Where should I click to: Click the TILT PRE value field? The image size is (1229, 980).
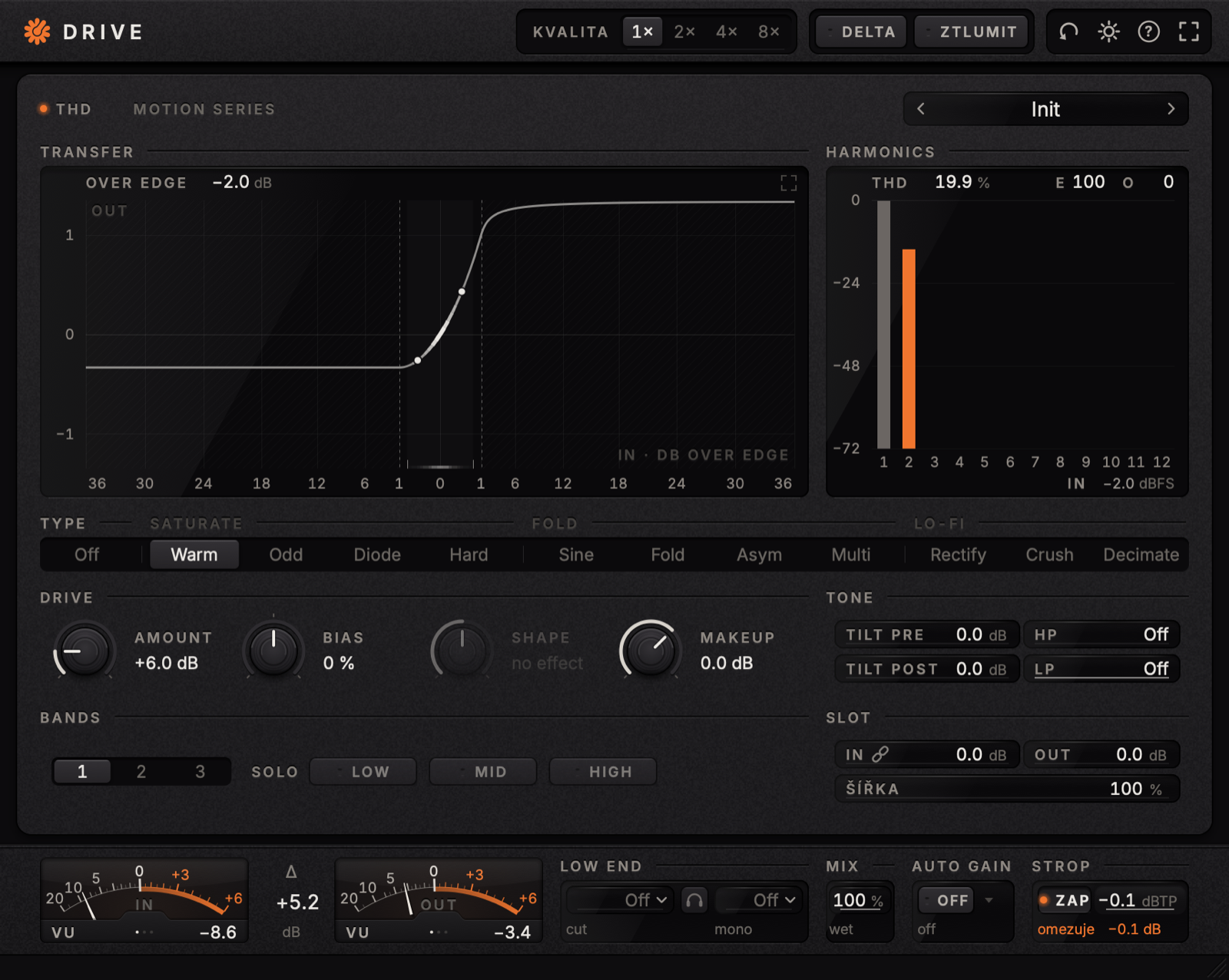[926, 634]
